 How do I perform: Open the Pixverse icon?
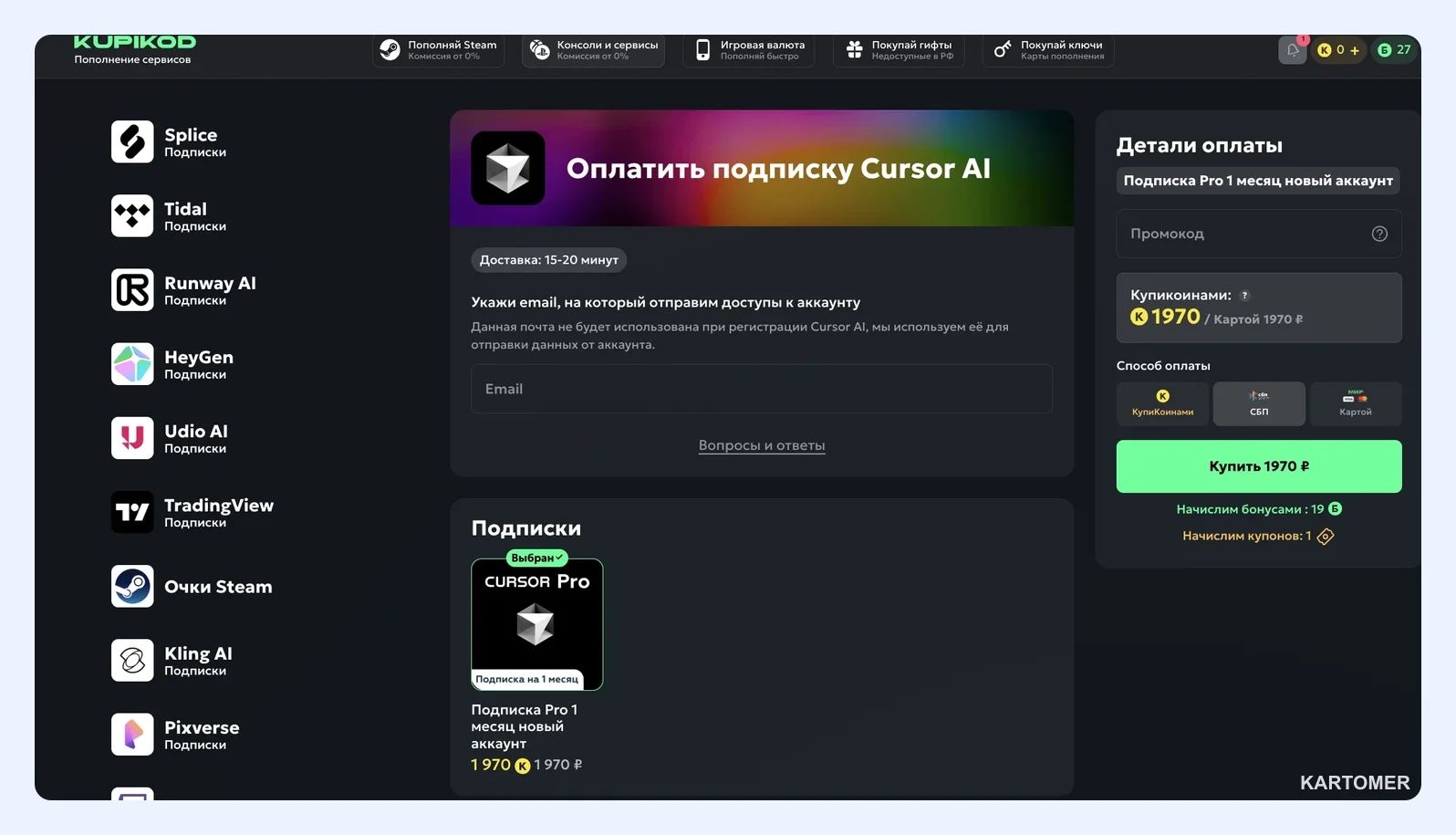[x=132, y=734]
